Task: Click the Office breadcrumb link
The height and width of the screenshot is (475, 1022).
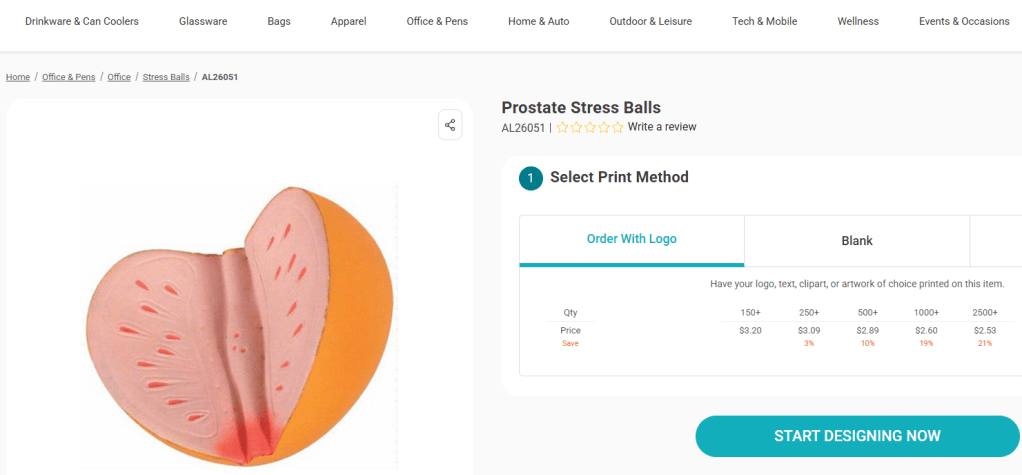Action: (119, 77)
